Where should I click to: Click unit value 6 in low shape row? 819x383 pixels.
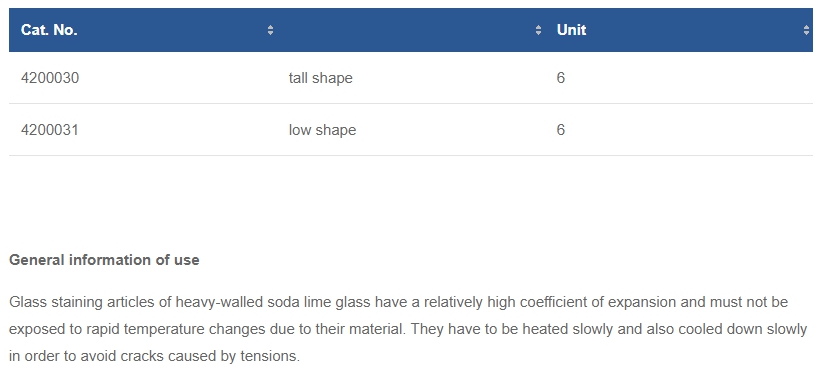tap(560, 130)
